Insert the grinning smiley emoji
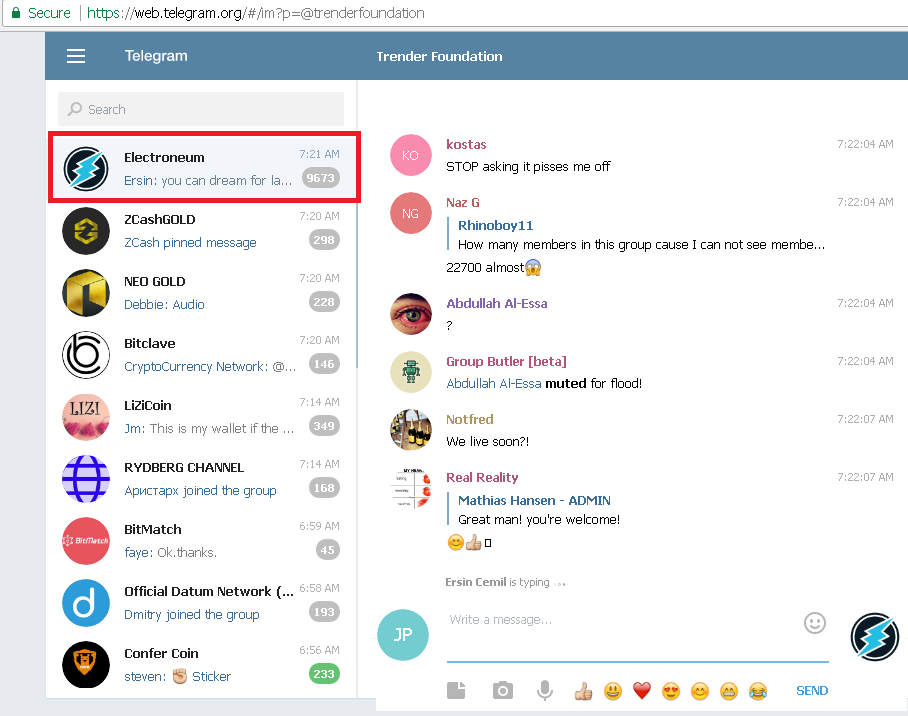 (613, 691)
